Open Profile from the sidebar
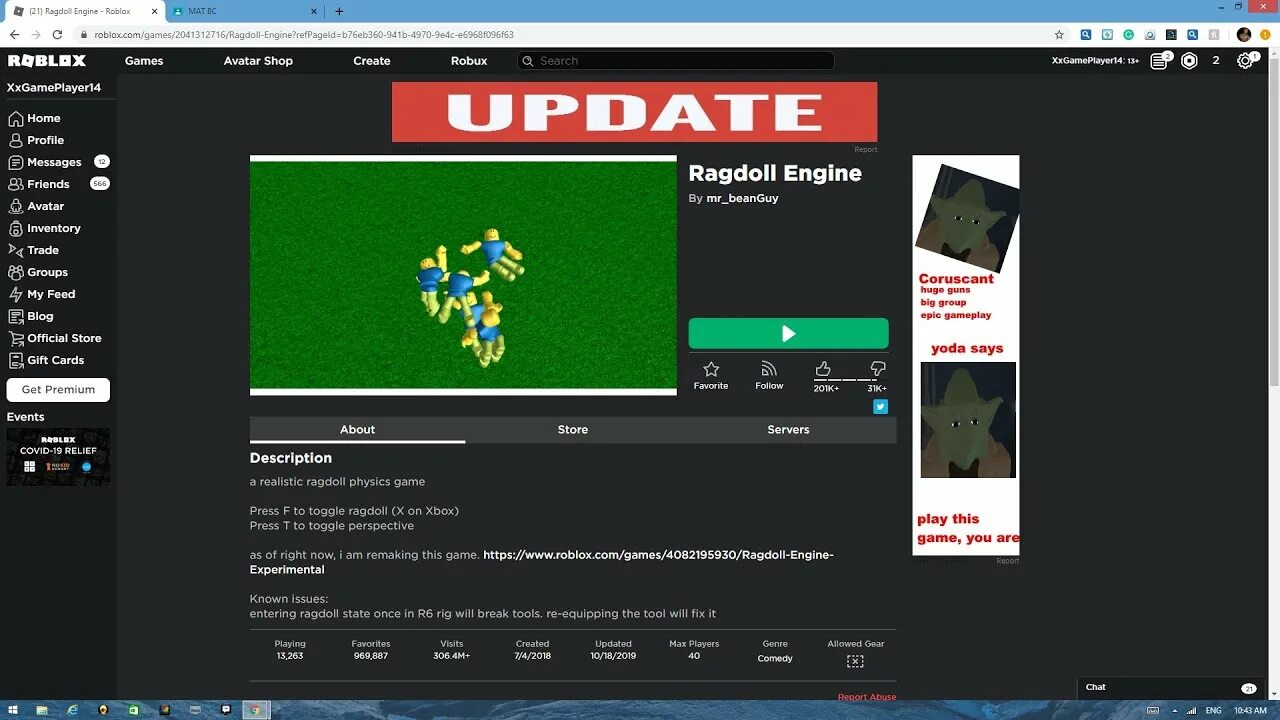 point(45,140)
